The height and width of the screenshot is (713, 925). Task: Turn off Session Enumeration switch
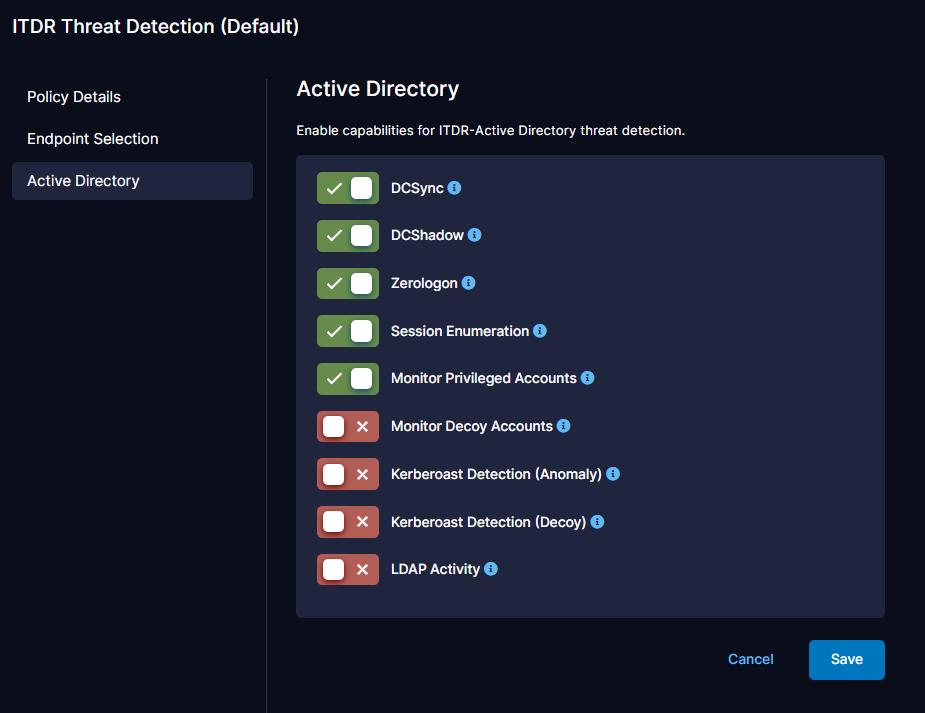click(x=348, y=331)
